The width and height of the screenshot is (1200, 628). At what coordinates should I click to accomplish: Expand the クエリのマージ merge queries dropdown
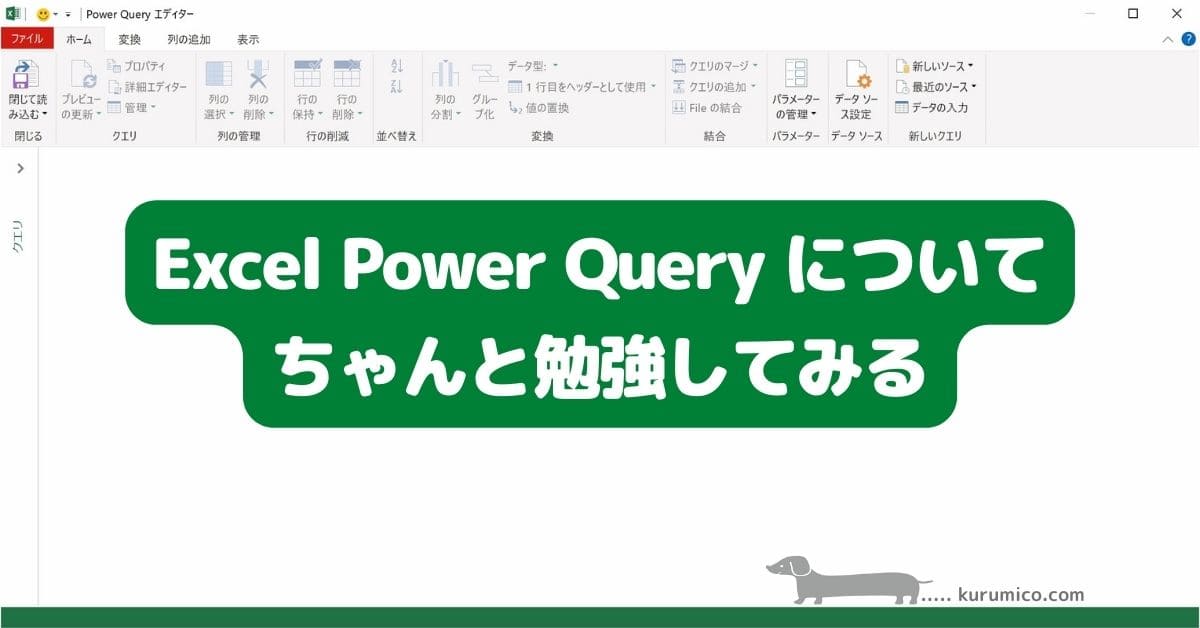pos(755,66)
